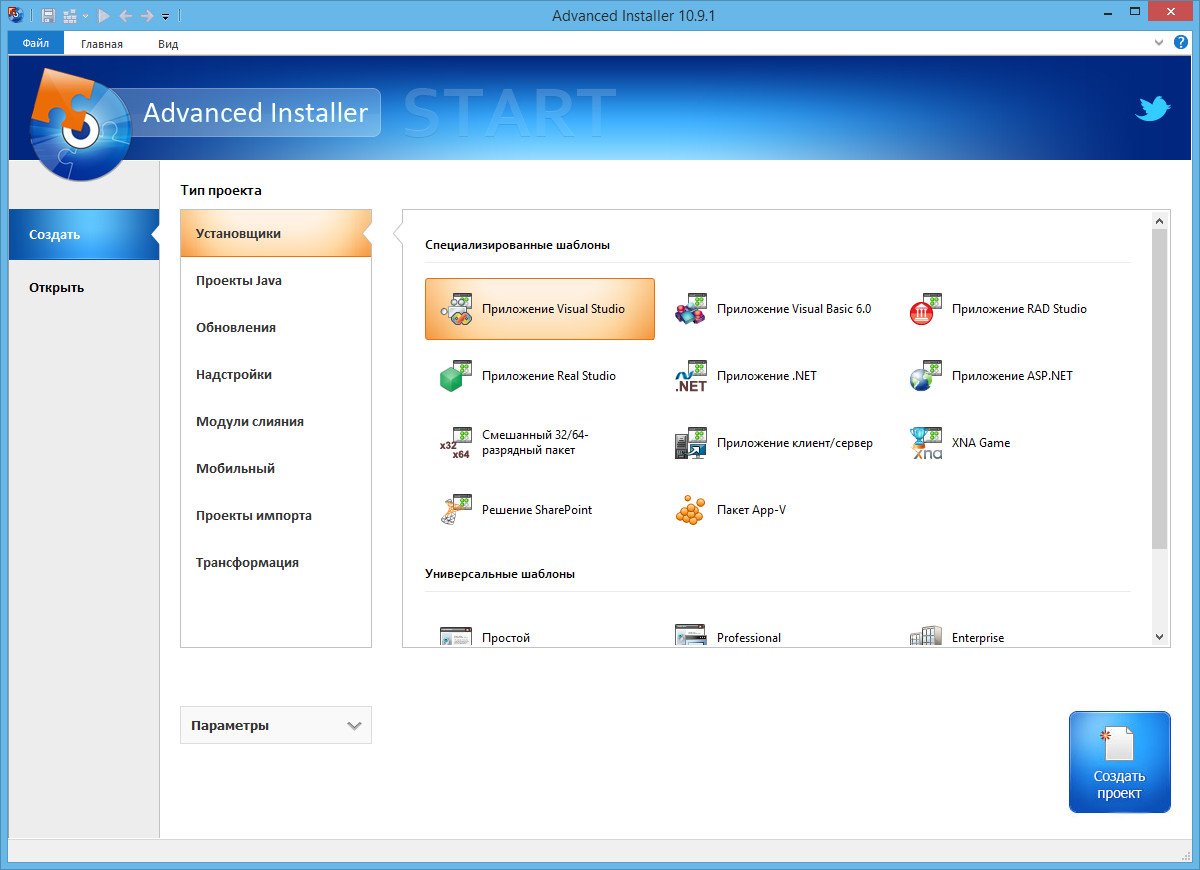The width and height of the screenshot is (1200, 870).
Task: Choose the RAD Studio application template icon
Action: coord(925,309)
